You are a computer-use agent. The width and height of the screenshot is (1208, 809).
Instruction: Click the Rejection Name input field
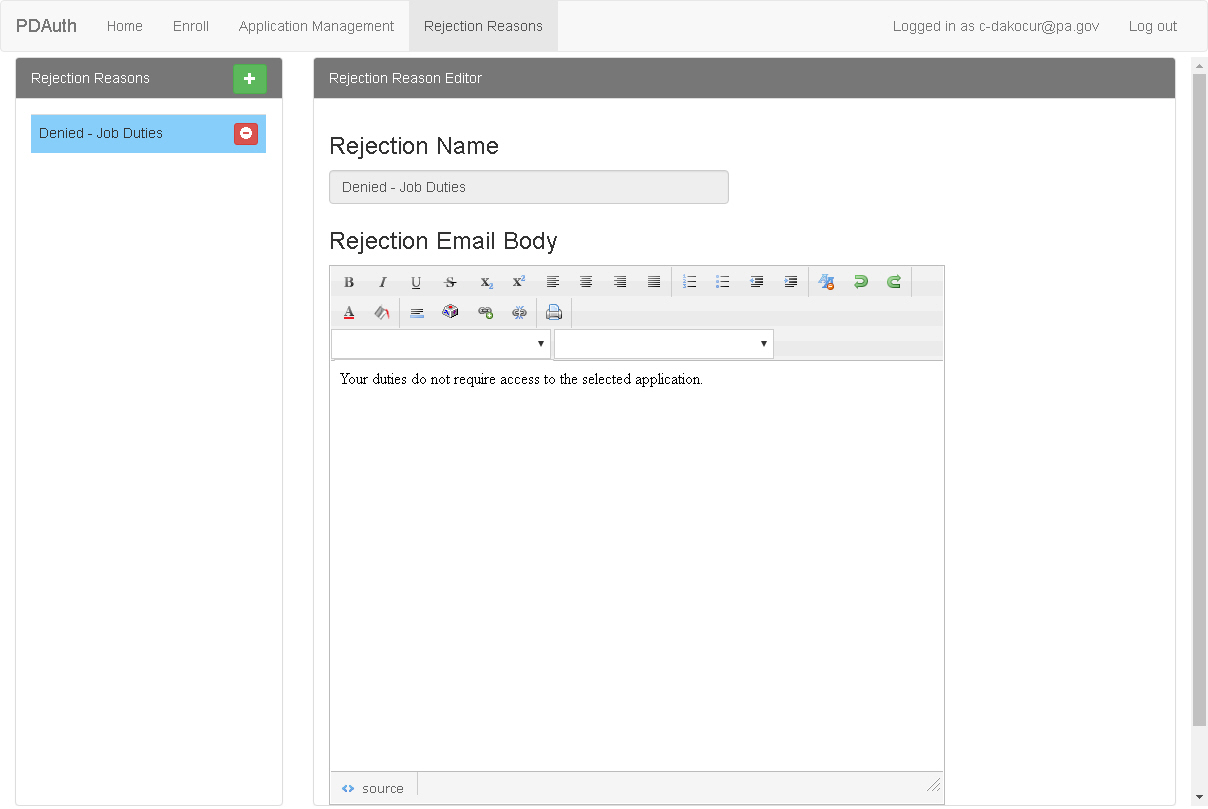coord(528,187)
